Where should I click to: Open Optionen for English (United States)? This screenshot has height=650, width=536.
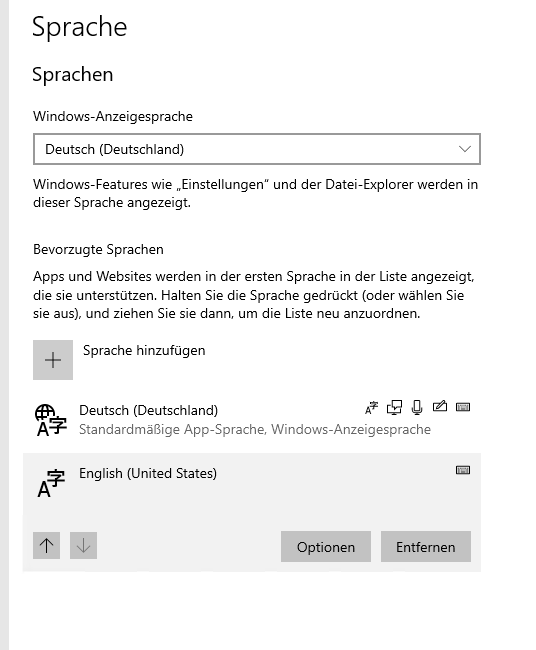coord(326,547)
